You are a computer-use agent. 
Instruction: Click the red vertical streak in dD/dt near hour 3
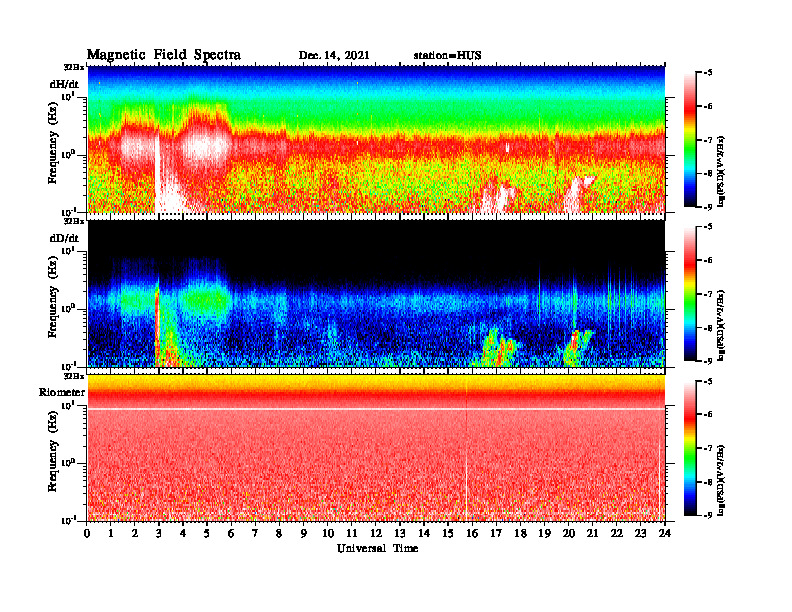(157, 323)
